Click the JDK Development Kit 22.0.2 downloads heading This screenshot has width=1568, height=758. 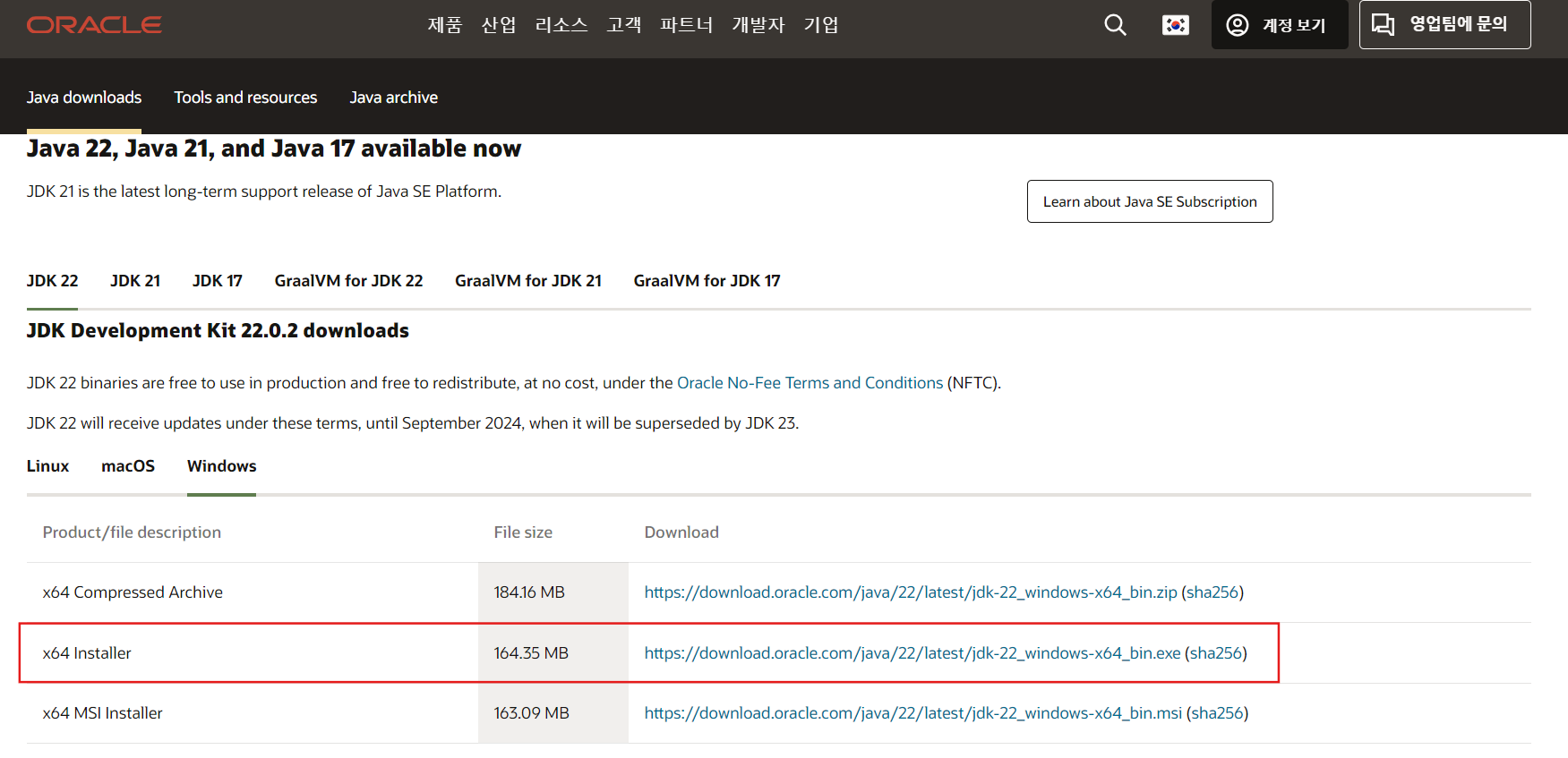[218, 331]
